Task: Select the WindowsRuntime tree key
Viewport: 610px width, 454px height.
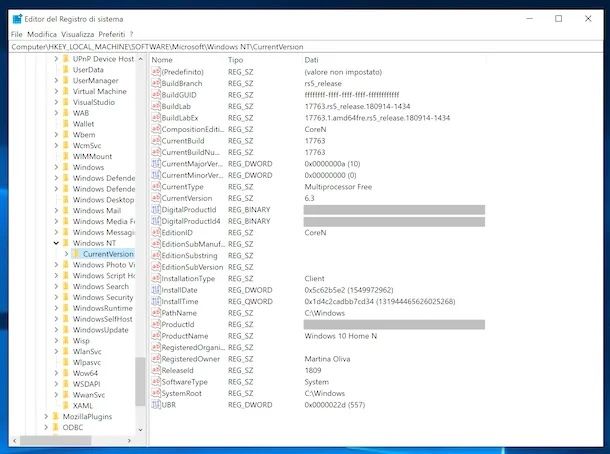Action: pos(102,308)
